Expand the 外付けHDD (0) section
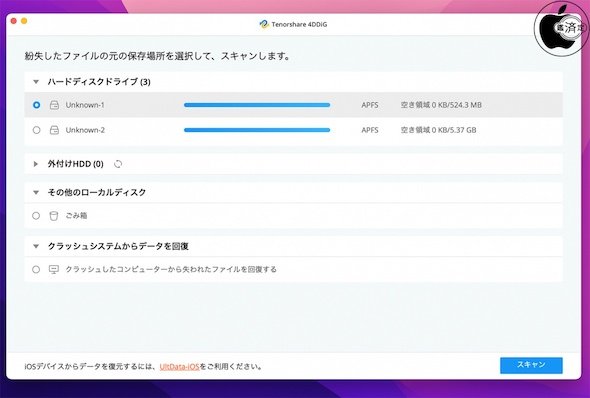590x398 pixels. [36, 164]
